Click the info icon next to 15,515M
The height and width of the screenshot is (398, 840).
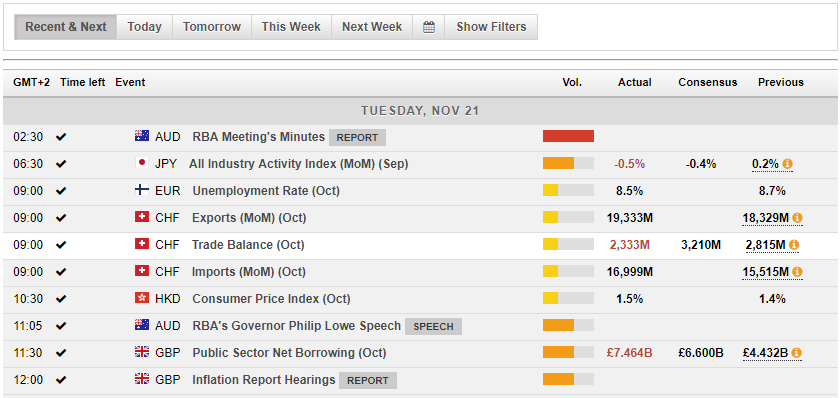click(797, 272)
